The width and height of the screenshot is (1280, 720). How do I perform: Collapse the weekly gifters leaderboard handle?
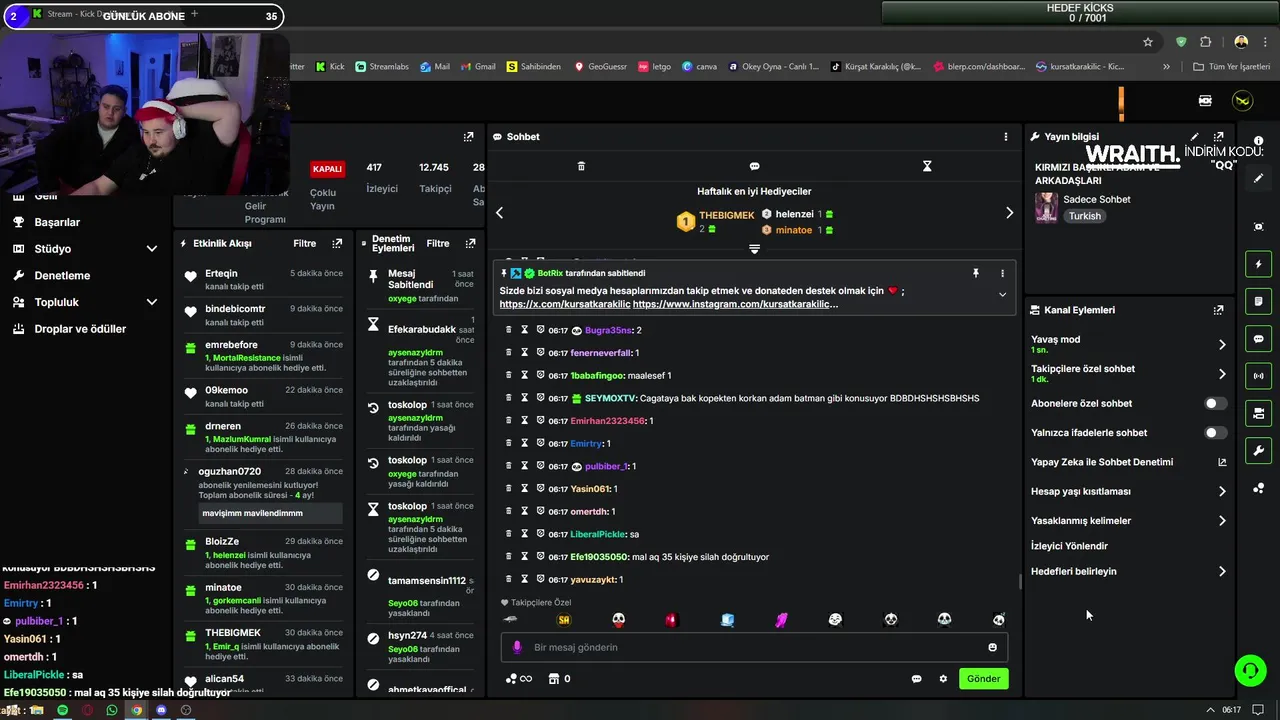click(x=754, y=249)
